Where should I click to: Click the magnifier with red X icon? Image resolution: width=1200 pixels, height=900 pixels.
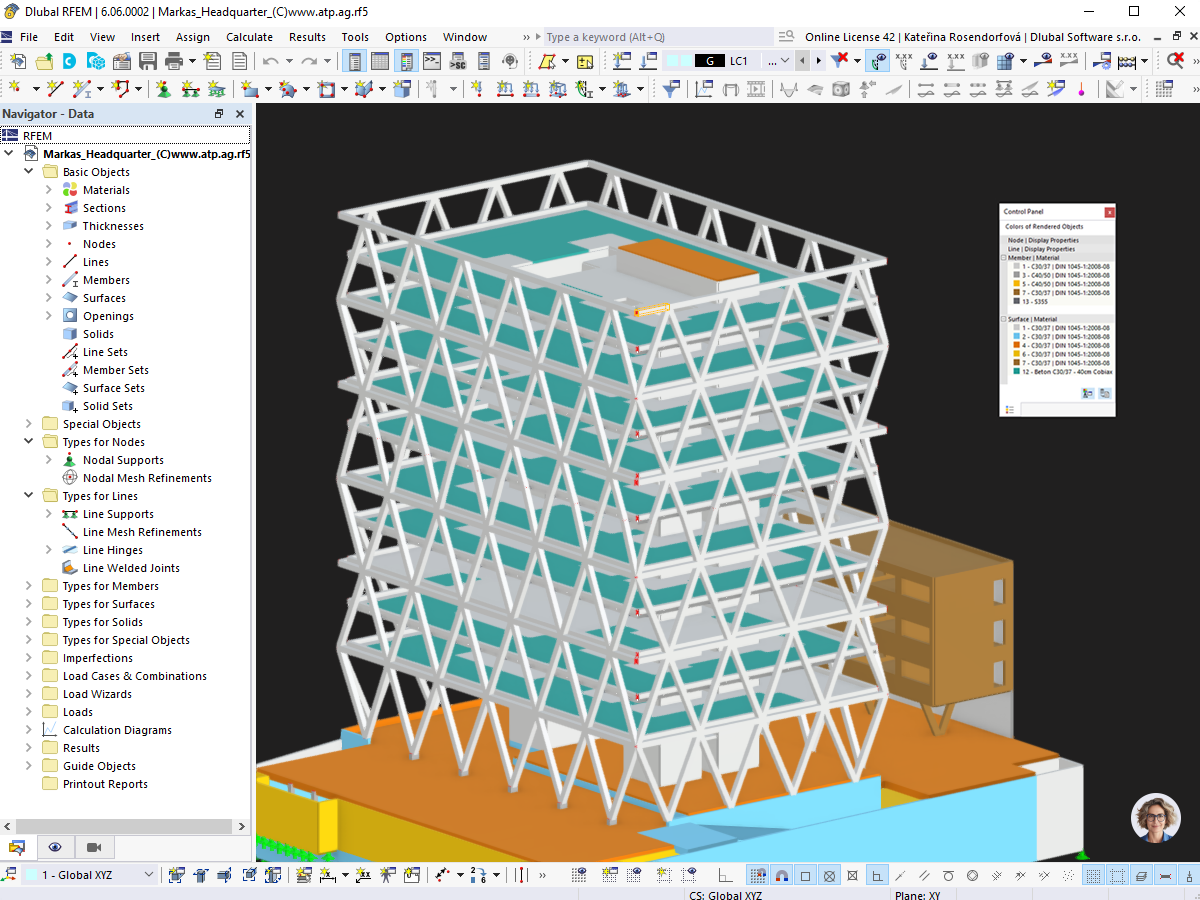(1176, 61)
